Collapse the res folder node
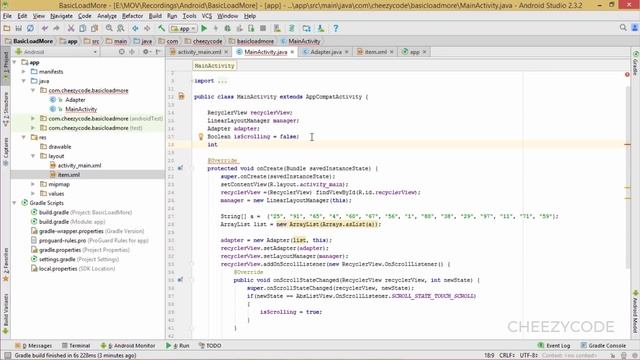Screen dimensions: 640x360 coord(24,137)
